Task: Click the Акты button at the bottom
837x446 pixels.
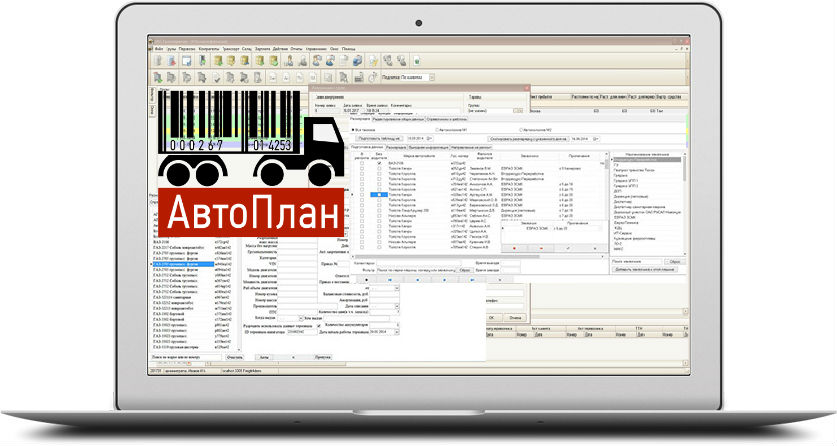Action: [264, 357]
